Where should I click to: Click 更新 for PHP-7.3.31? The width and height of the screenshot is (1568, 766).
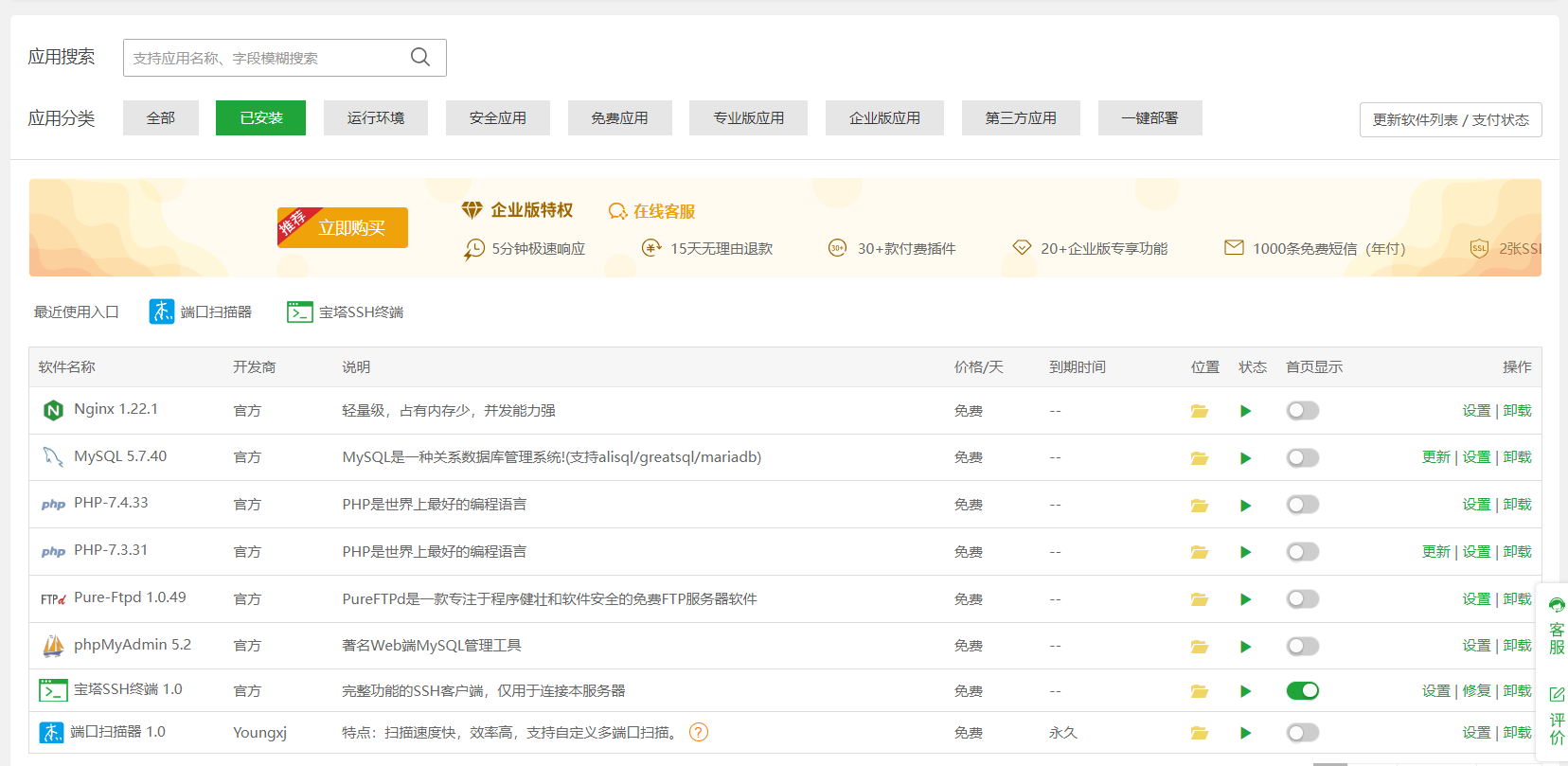(1436, 551)
